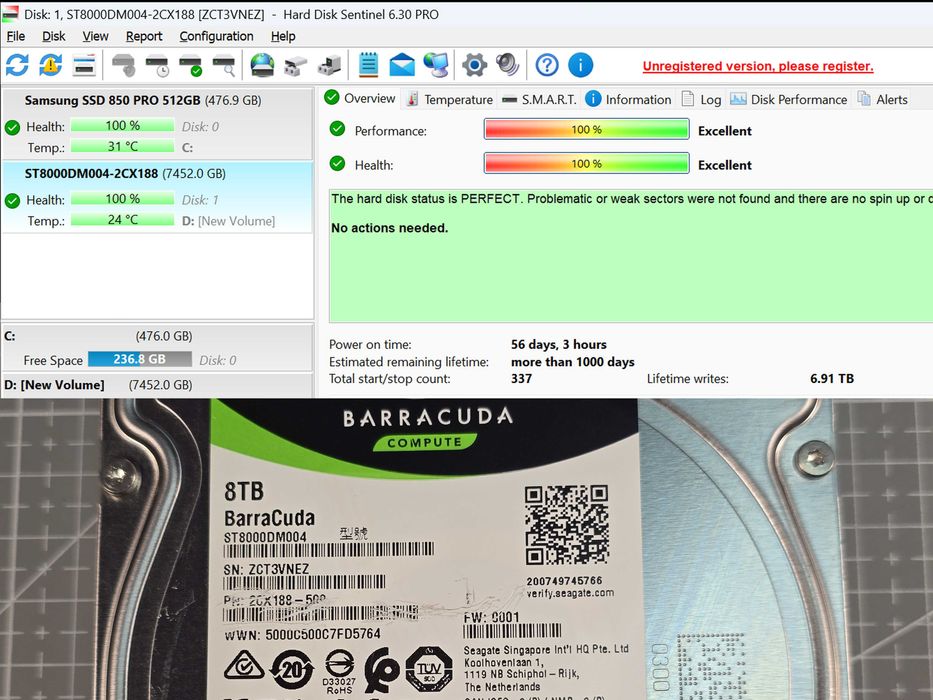Switch to the Overview tab
This screenshot has width=933, height=700.
pos(361,98)
